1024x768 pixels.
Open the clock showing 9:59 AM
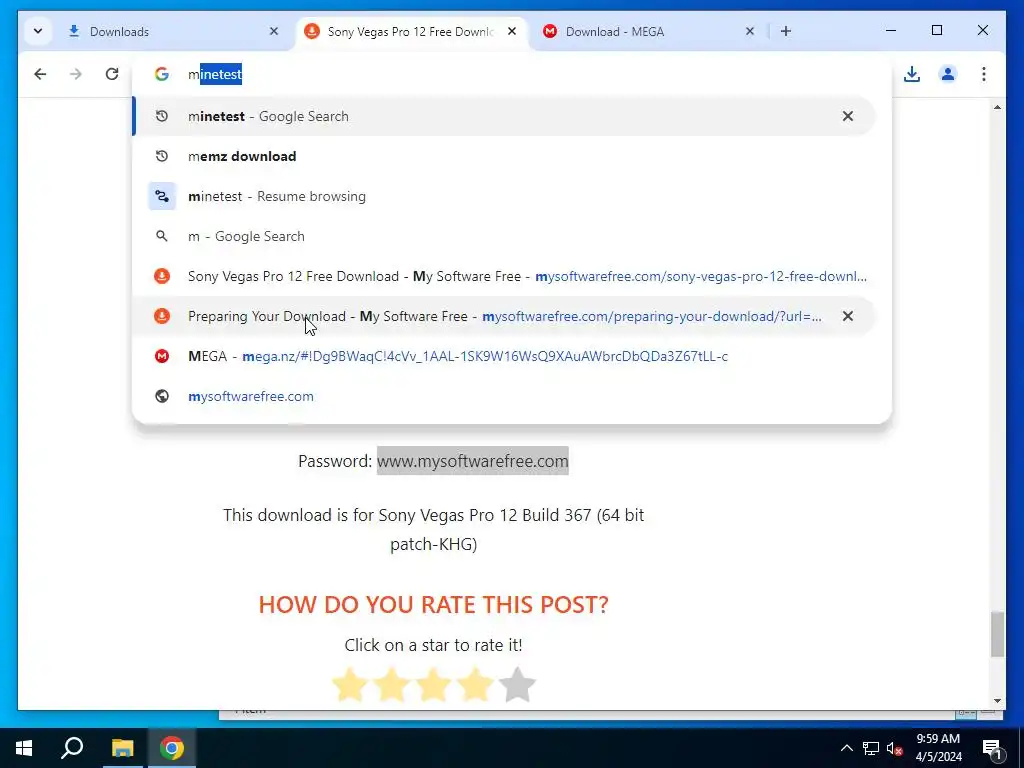[938, 748]
